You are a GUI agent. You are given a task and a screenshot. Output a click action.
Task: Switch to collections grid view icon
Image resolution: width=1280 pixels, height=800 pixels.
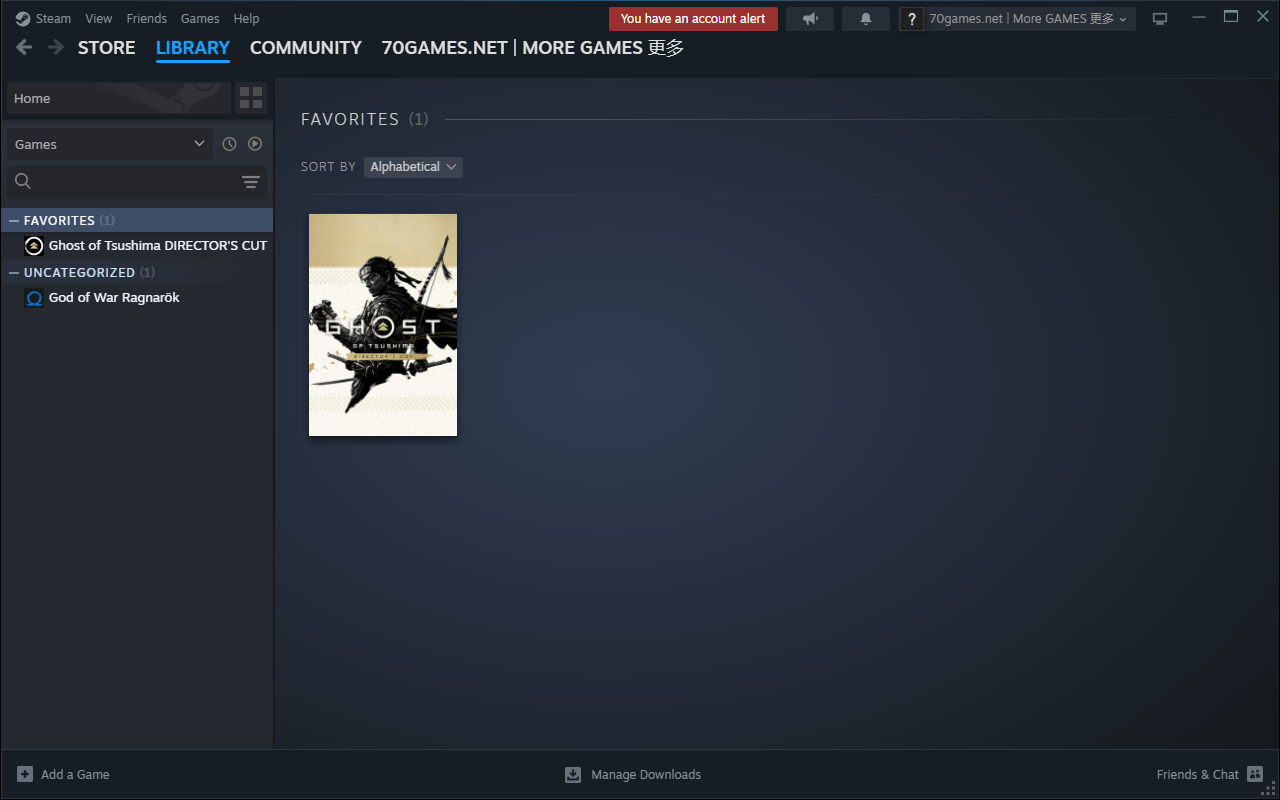[251, 98]
